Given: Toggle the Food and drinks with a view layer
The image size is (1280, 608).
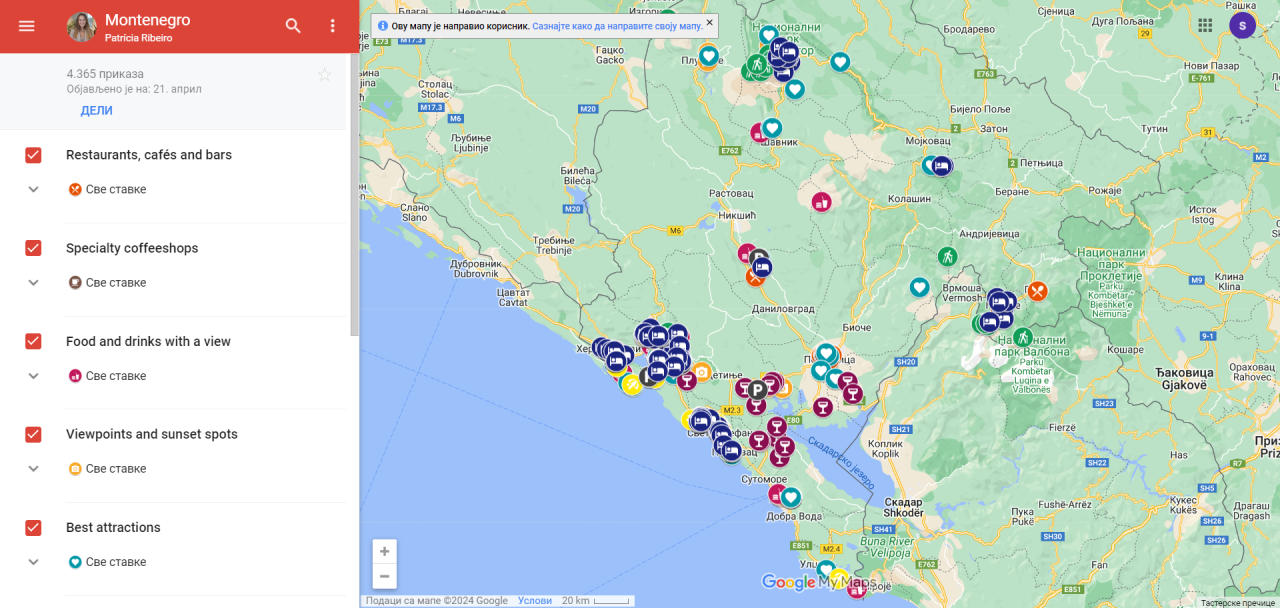Looking at the screenshot, I should tap(33, 341).
